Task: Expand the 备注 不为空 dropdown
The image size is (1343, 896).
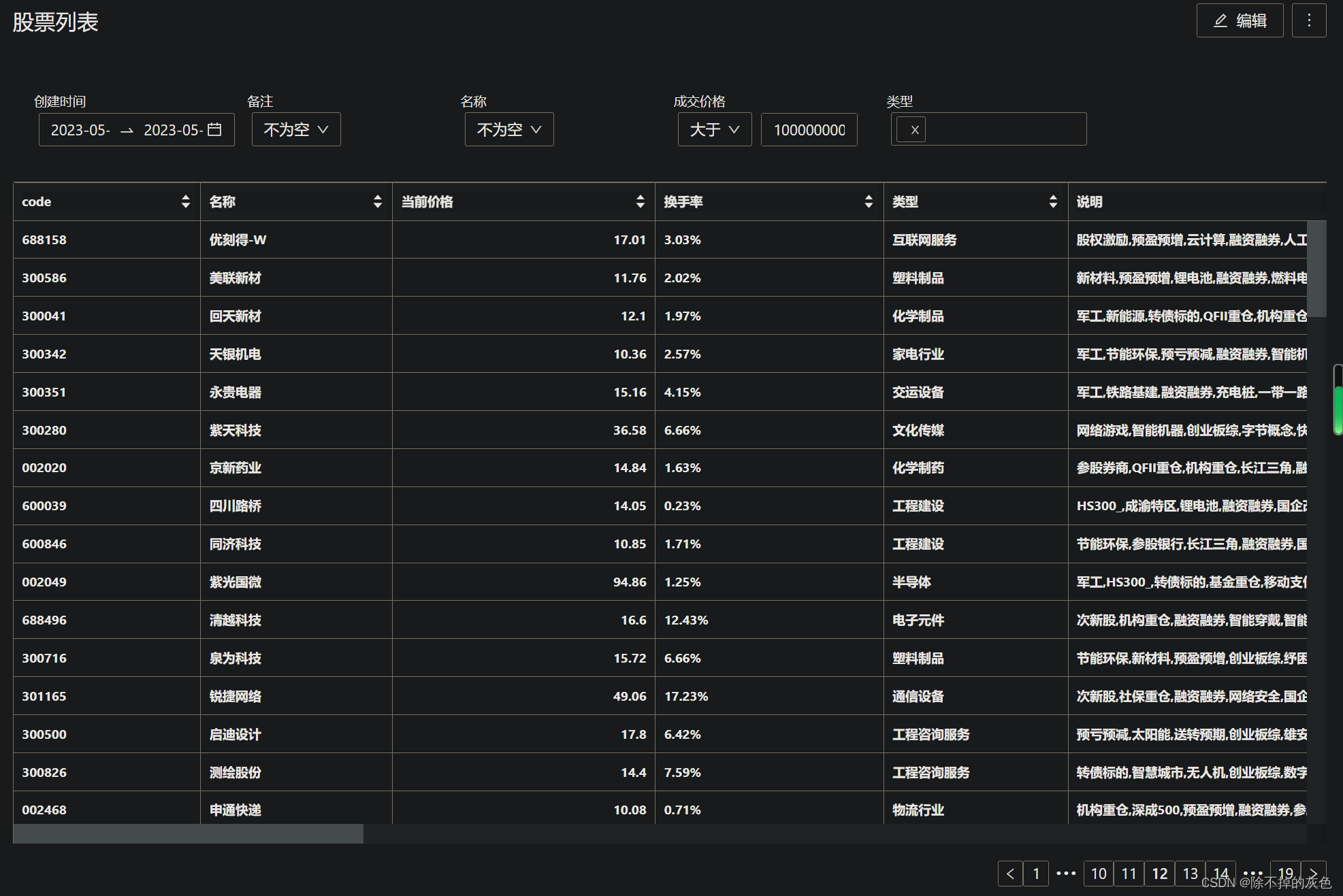Action: [296, 129]
